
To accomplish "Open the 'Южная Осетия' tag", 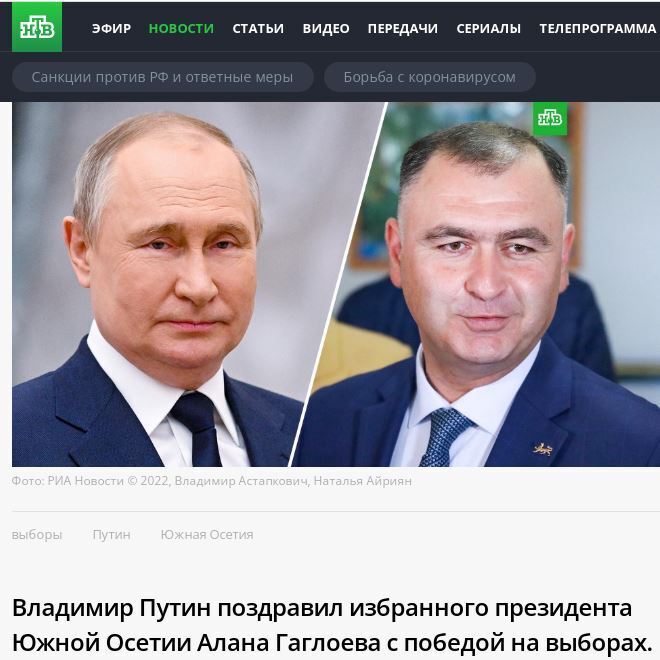I will 207,535.
